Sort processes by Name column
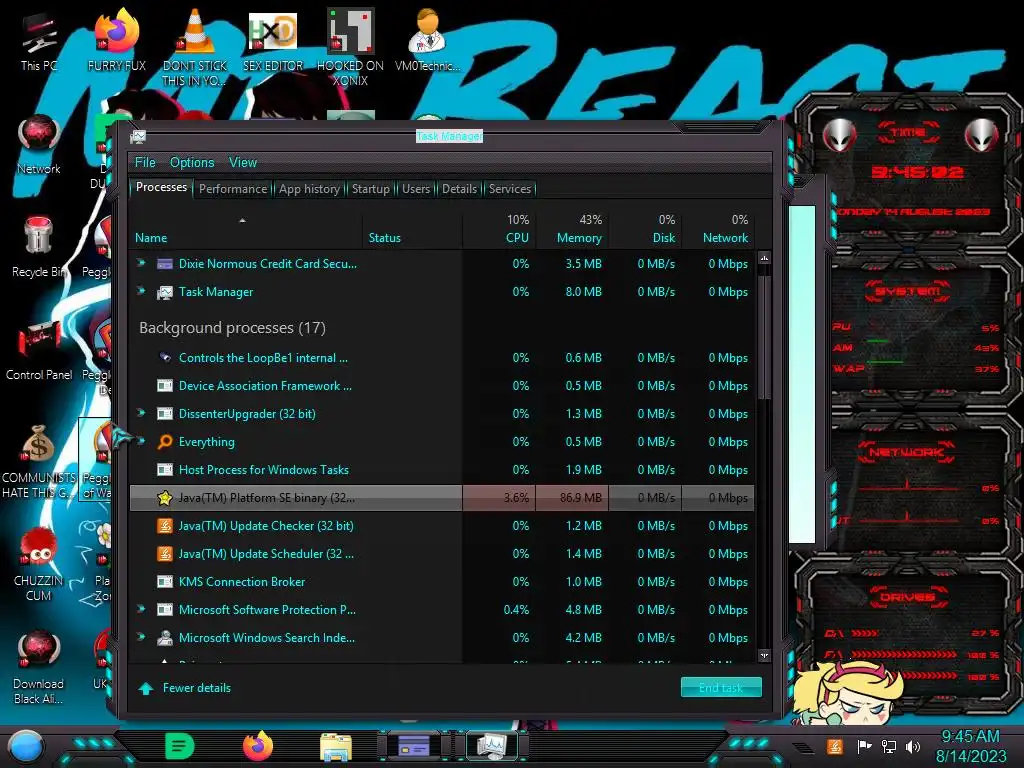This screenshot has width=1024, height=768. 246,230
